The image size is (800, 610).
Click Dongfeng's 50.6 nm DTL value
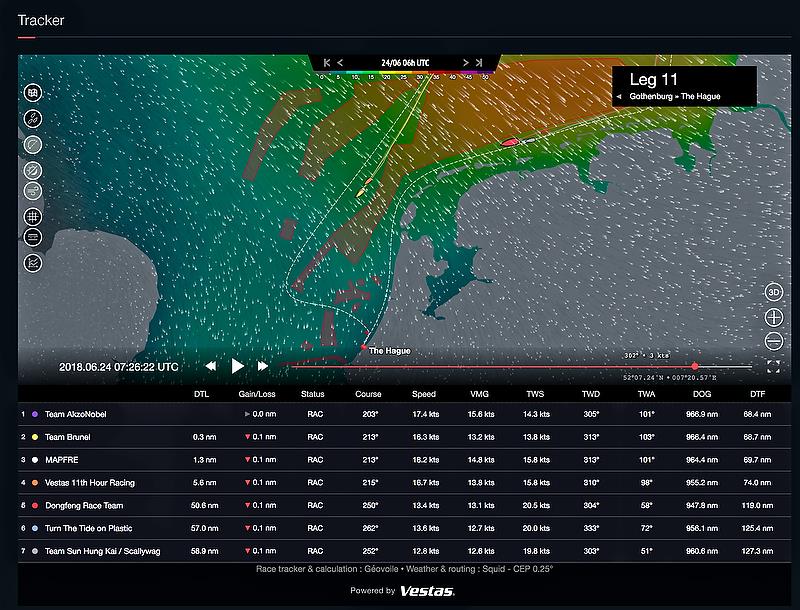pyautogui.click(x=205, y=505)
